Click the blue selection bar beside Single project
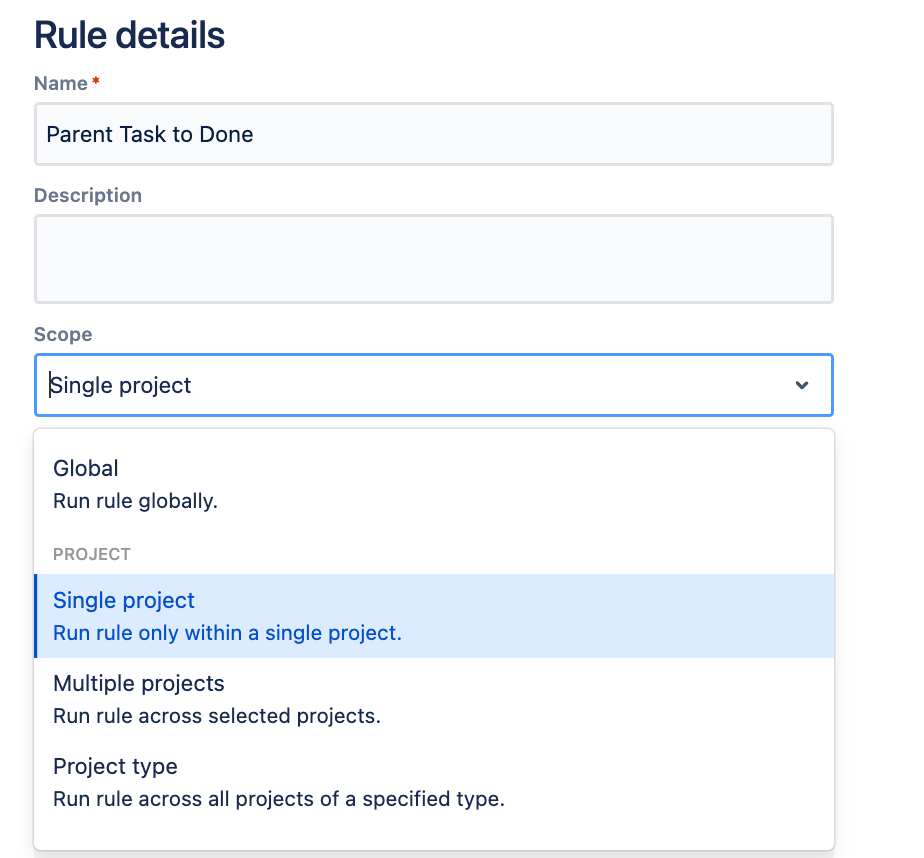The height and width of the screenshot is (858, 924). 36,616
